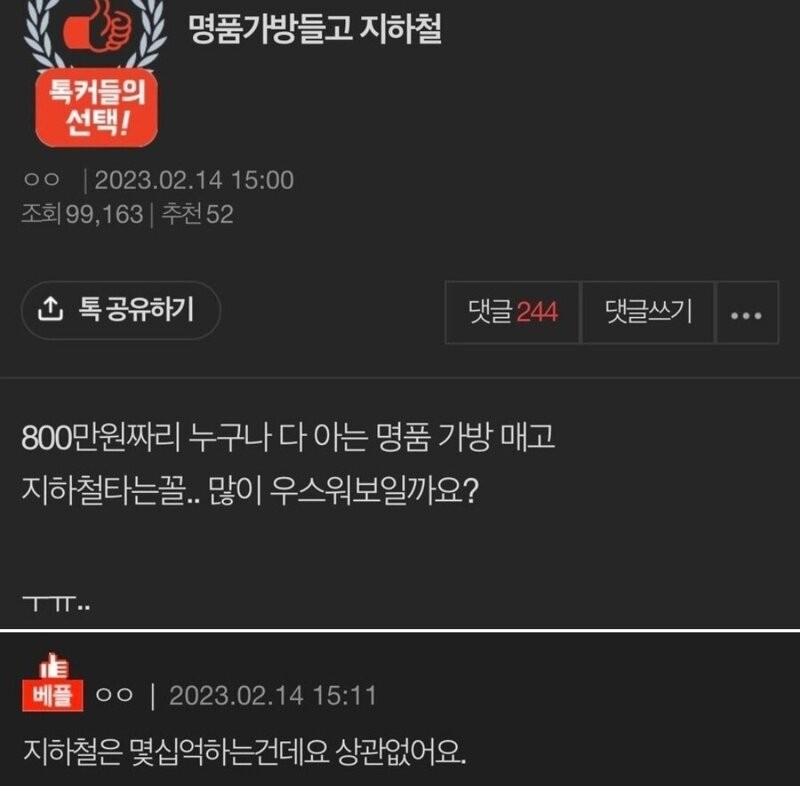Click the post author nickname ㅇㅇ

pyautogui.click(x=42, y=180)
